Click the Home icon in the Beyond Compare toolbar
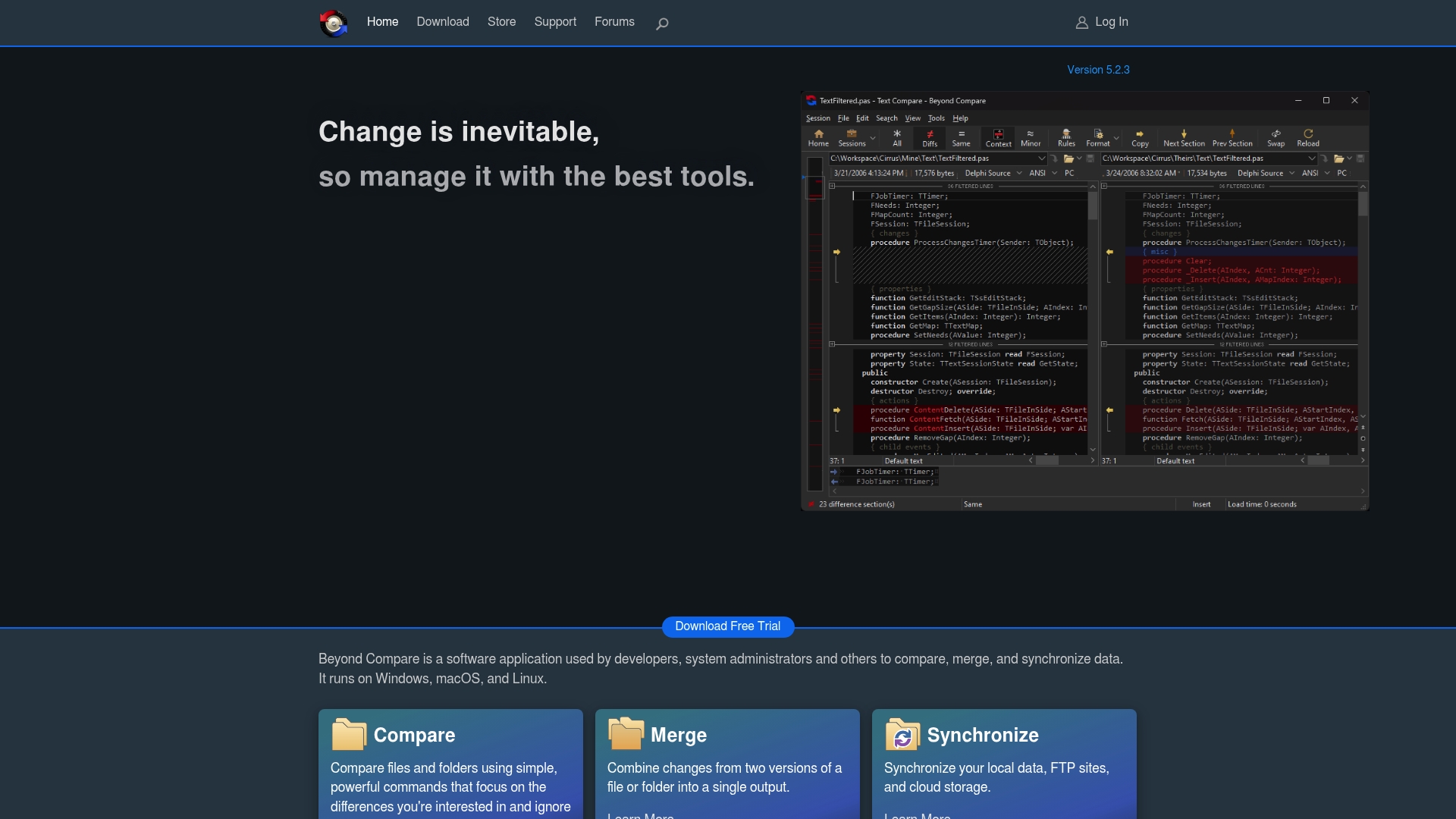The image size is (1456, 819). coord(818,138)
